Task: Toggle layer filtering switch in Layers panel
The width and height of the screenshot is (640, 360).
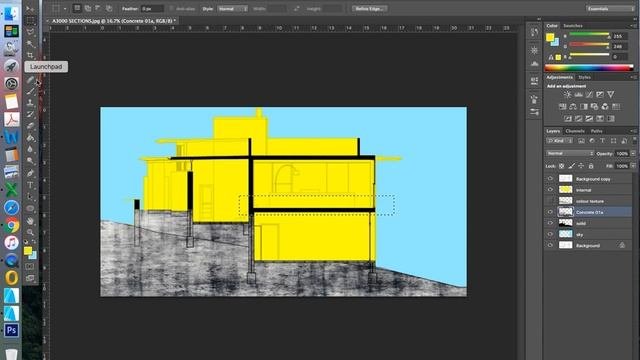Action: pos(634,140)
